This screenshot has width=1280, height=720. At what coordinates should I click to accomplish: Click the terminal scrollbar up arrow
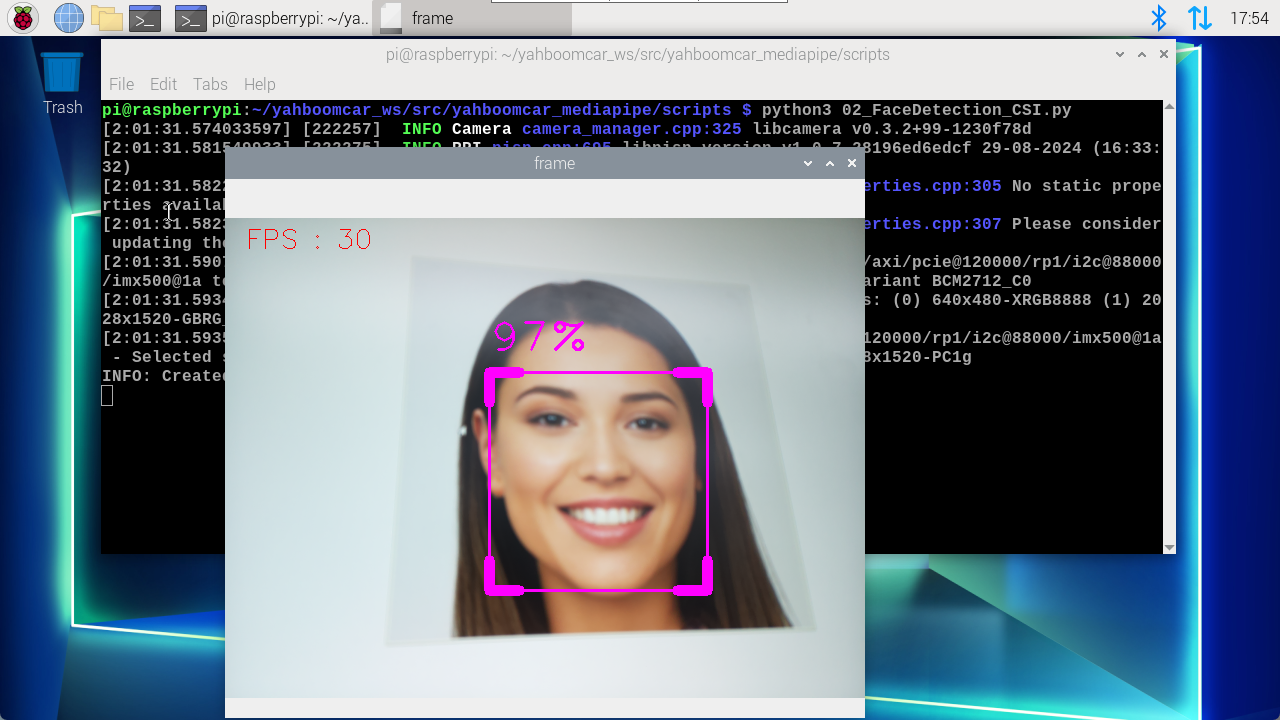point(1169,107)
